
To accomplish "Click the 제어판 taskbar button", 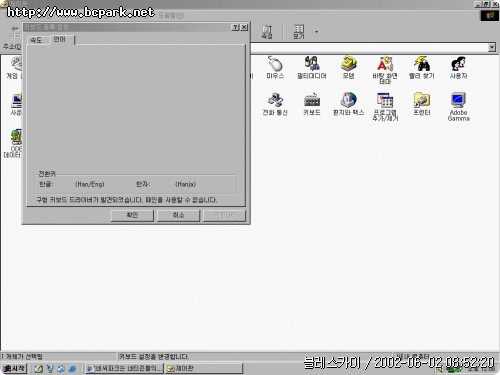I will [204, 369].
